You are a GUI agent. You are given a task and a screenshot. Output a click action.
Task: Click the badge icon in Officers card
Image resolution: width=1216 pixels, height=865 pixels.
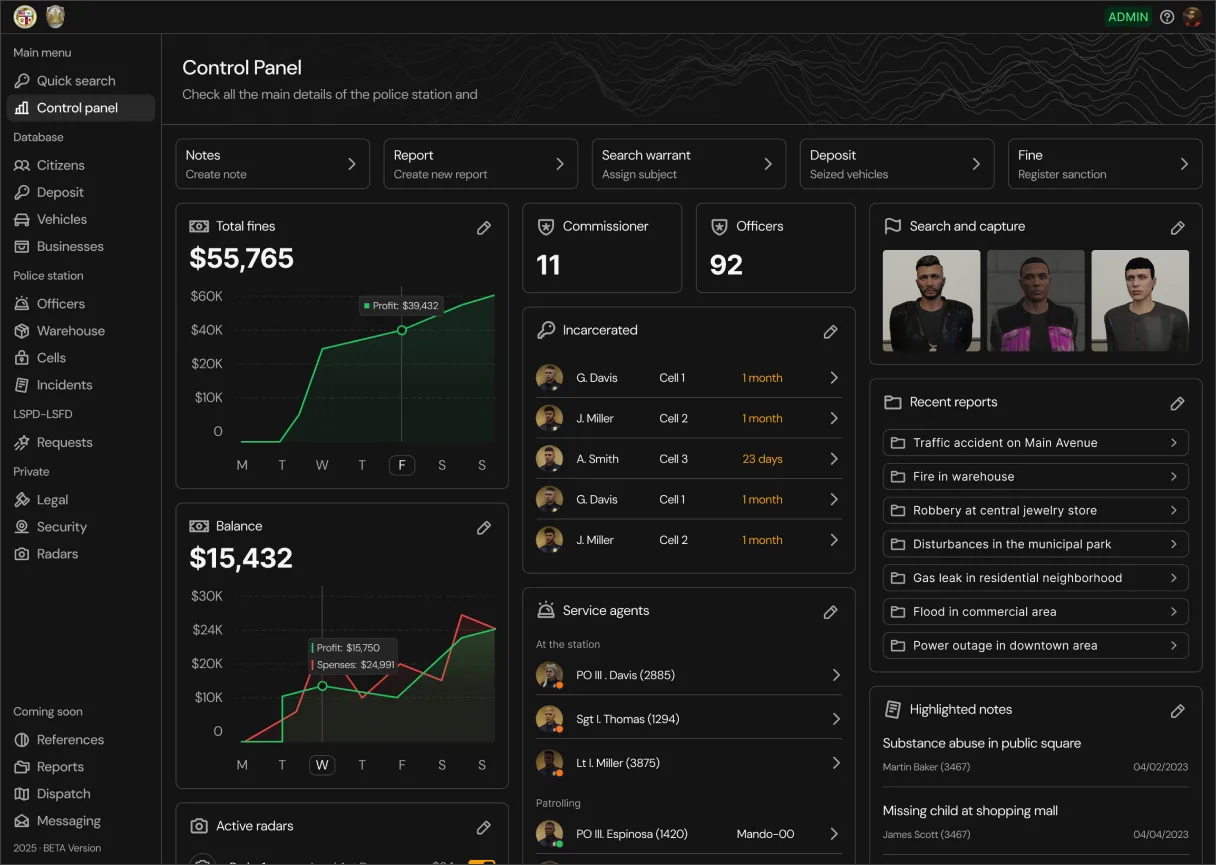point(719,227)
